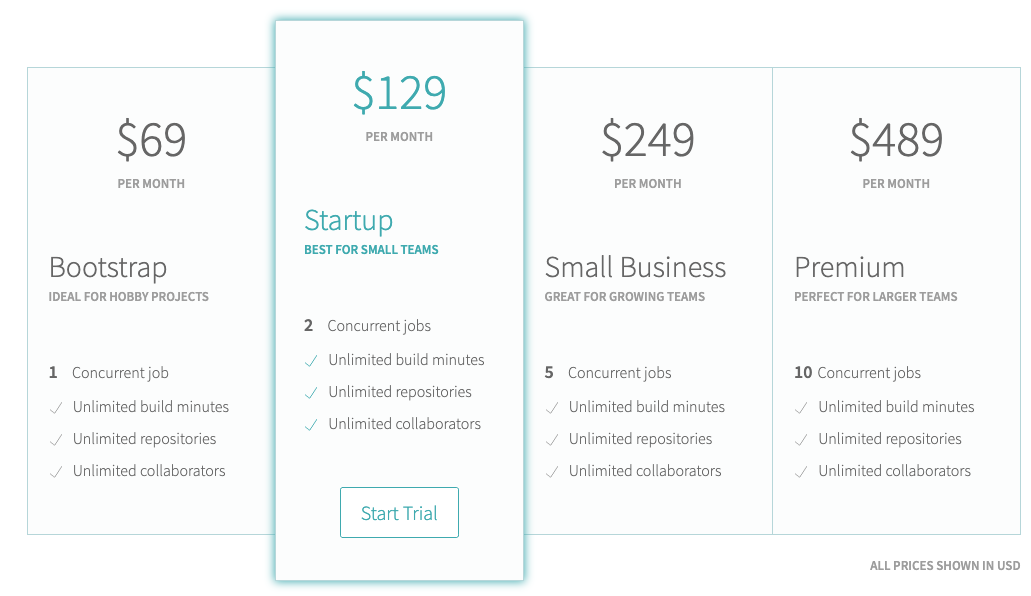
Task: Click checkmark beside Bootstrap's Unlimited collaborators
Action: [x=55, y=471]
